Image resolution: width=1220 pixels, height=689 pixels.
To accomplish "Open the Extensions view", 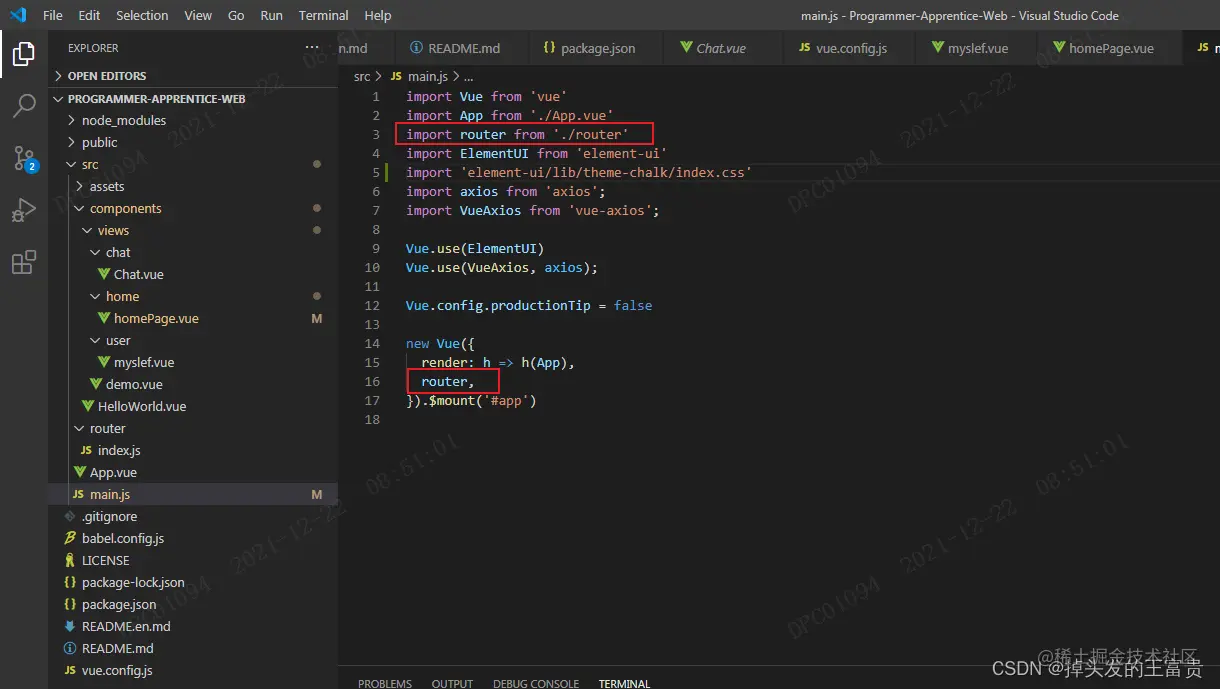I will coord(24,263).
